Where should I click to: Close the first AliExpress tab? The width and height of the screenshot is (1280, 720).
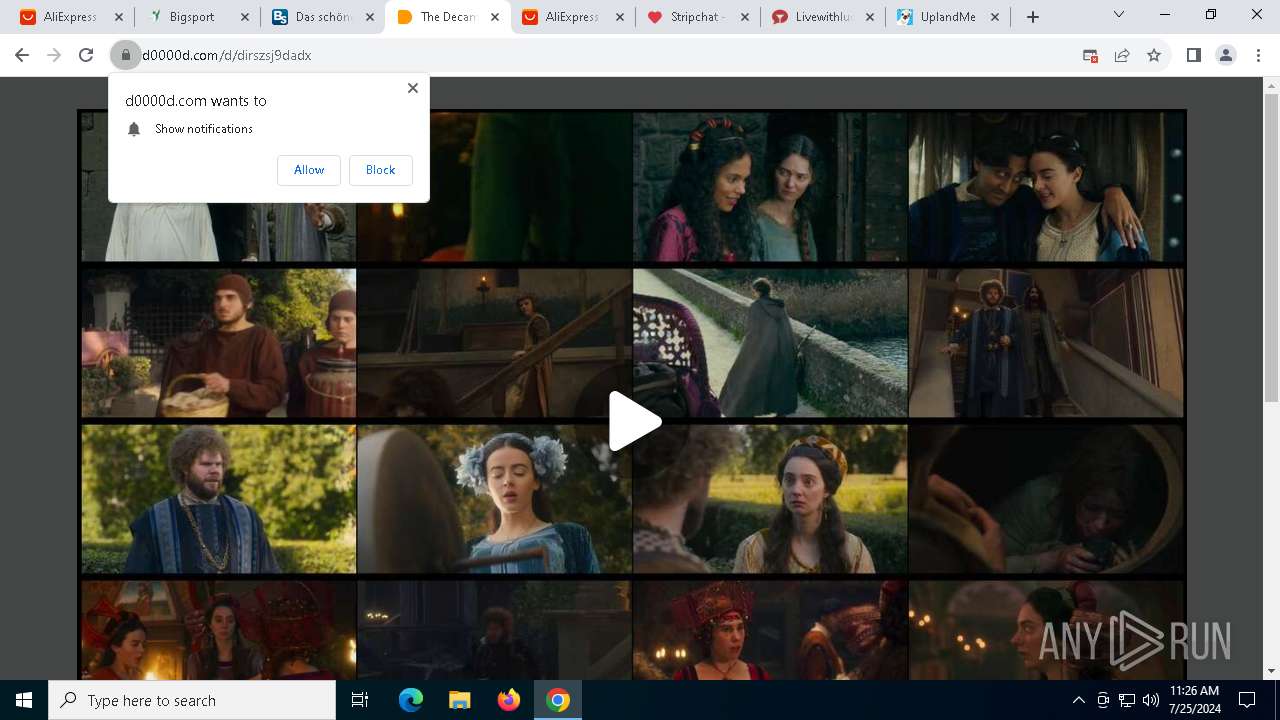pos(119,17)
